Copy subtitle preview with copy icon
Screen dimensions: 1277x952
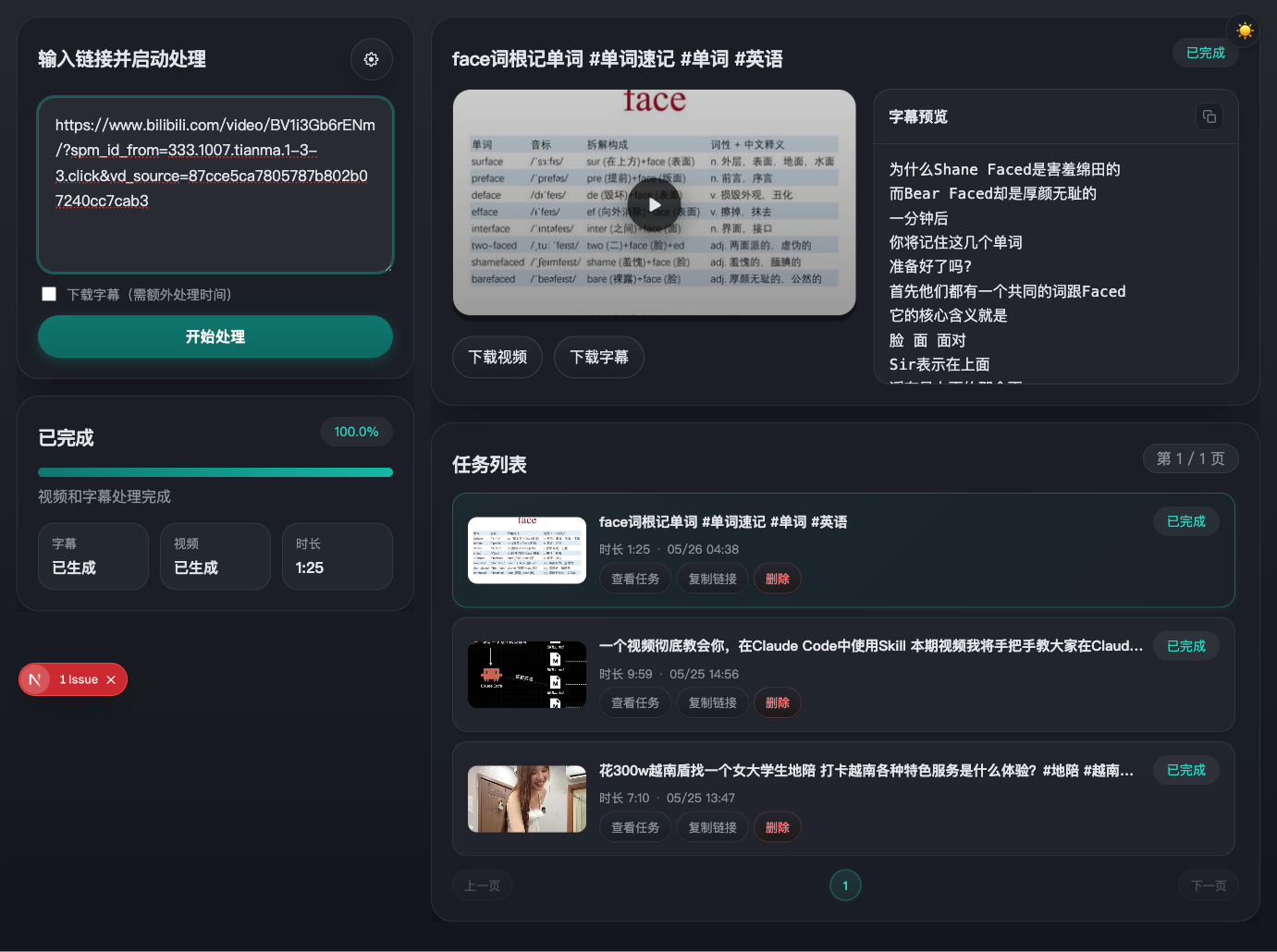pyautogui.click(x=1209, y=116)
